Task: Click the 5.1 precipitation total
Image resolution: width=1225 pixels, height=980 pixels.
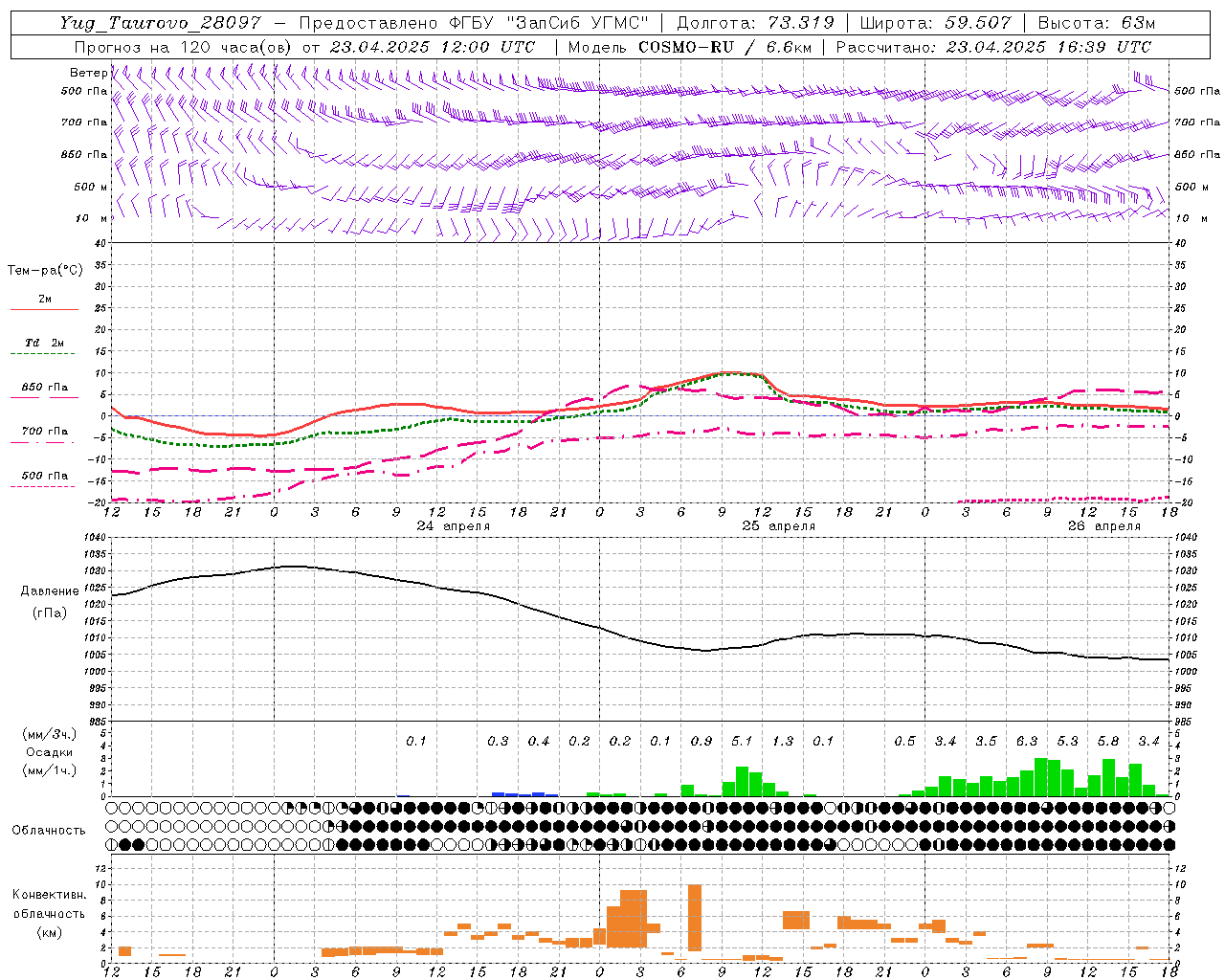Action: [x=742, y=741]
